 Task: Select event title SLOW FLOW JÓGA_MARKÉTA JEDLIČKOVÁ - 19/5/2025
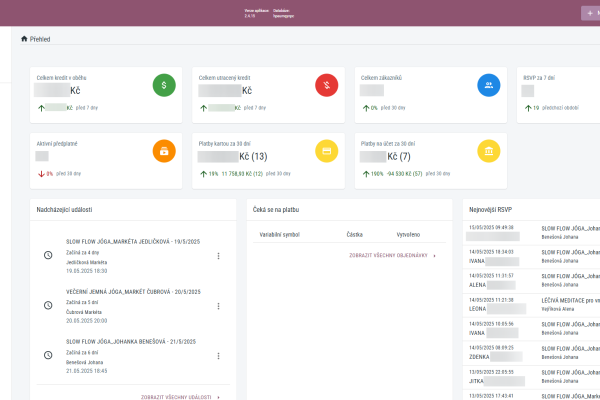(x=133, y=242)
